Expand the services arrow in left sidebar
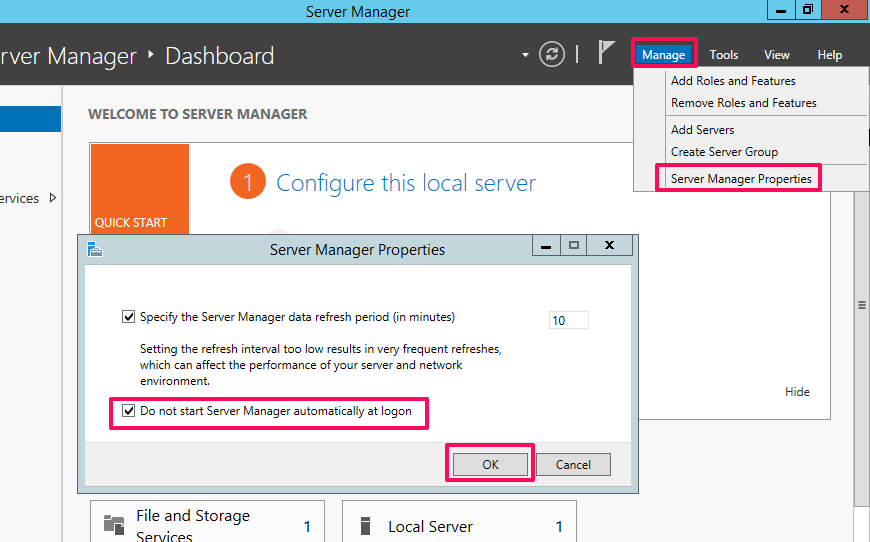870x542 pixels. 53,197
